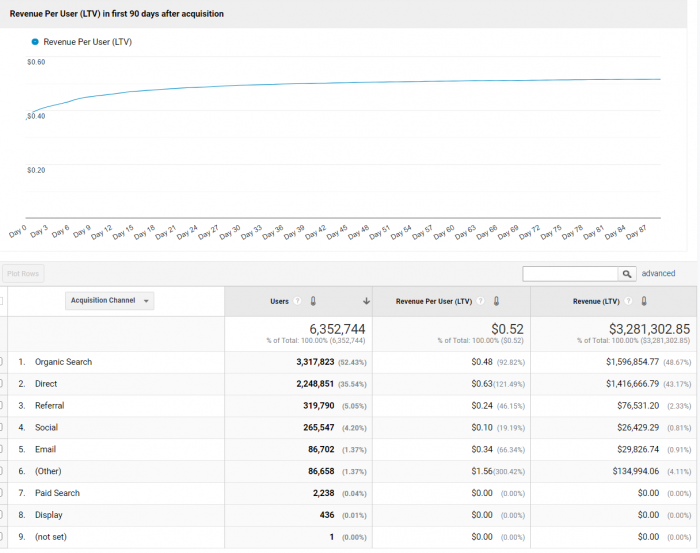Image resolution: width=700 pixels, height=553 pixels.
Task: Click help icon next to Users header
Action: pyautogui.click(x=299, y=301)
